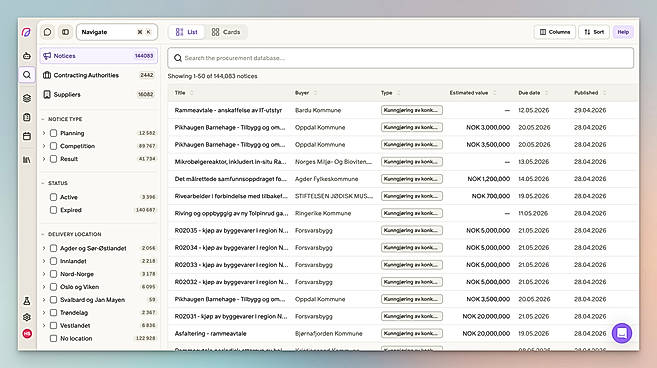Open the Asfaltering - rammeavtale notice

point(210,334)
